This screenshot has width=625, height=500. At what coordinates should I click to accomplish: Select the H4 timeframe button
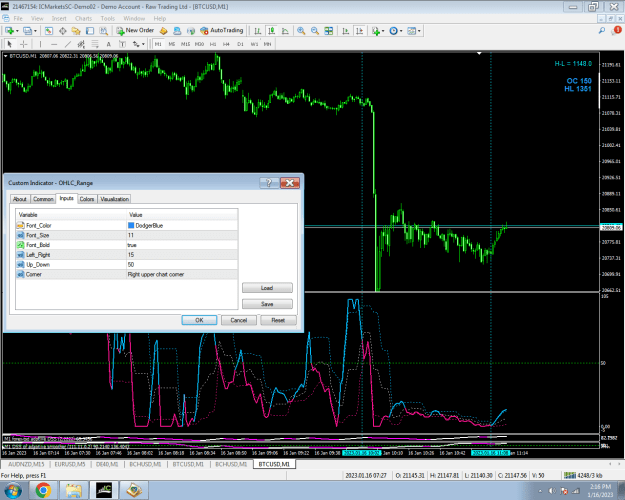tap(226, 44)
